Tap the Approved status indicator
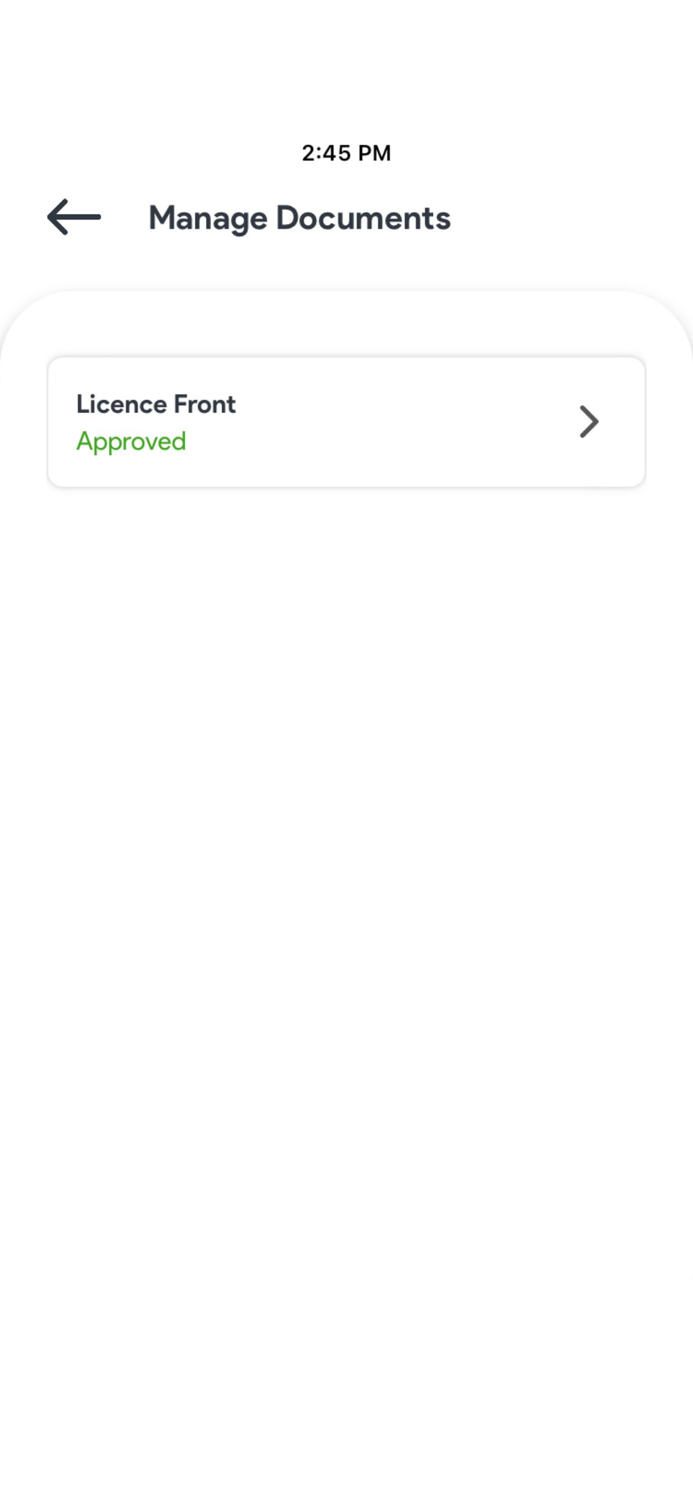The height and width of the screenshot is (1500, 693). point(131,441)
